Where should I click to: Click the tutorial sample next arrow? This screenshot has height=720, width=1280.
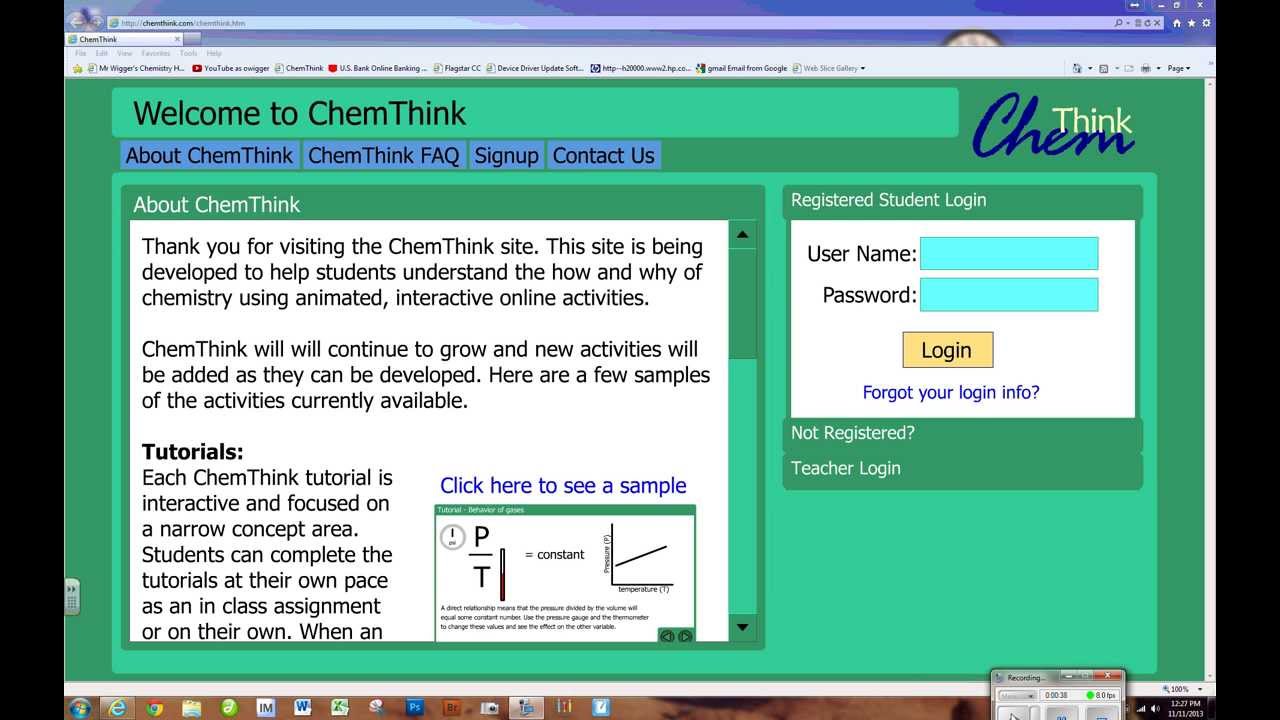click(684, 635)
